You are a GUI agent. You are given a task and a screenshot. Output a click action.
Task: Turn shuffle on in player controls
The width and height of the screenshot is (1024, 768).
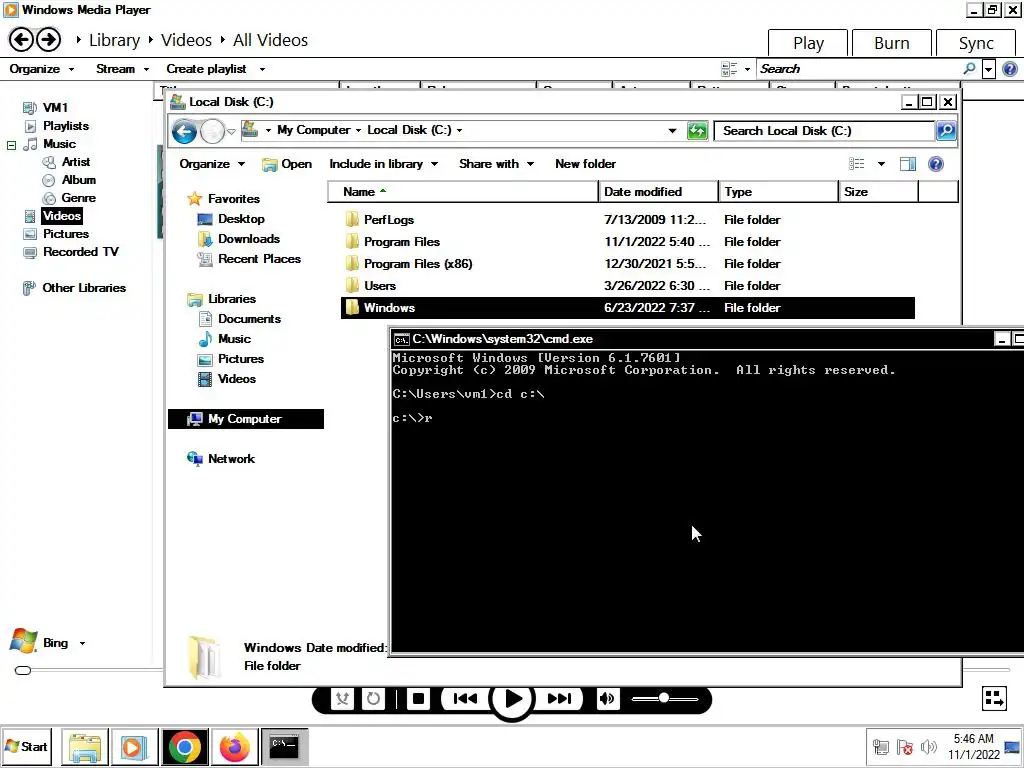[342, 699]
